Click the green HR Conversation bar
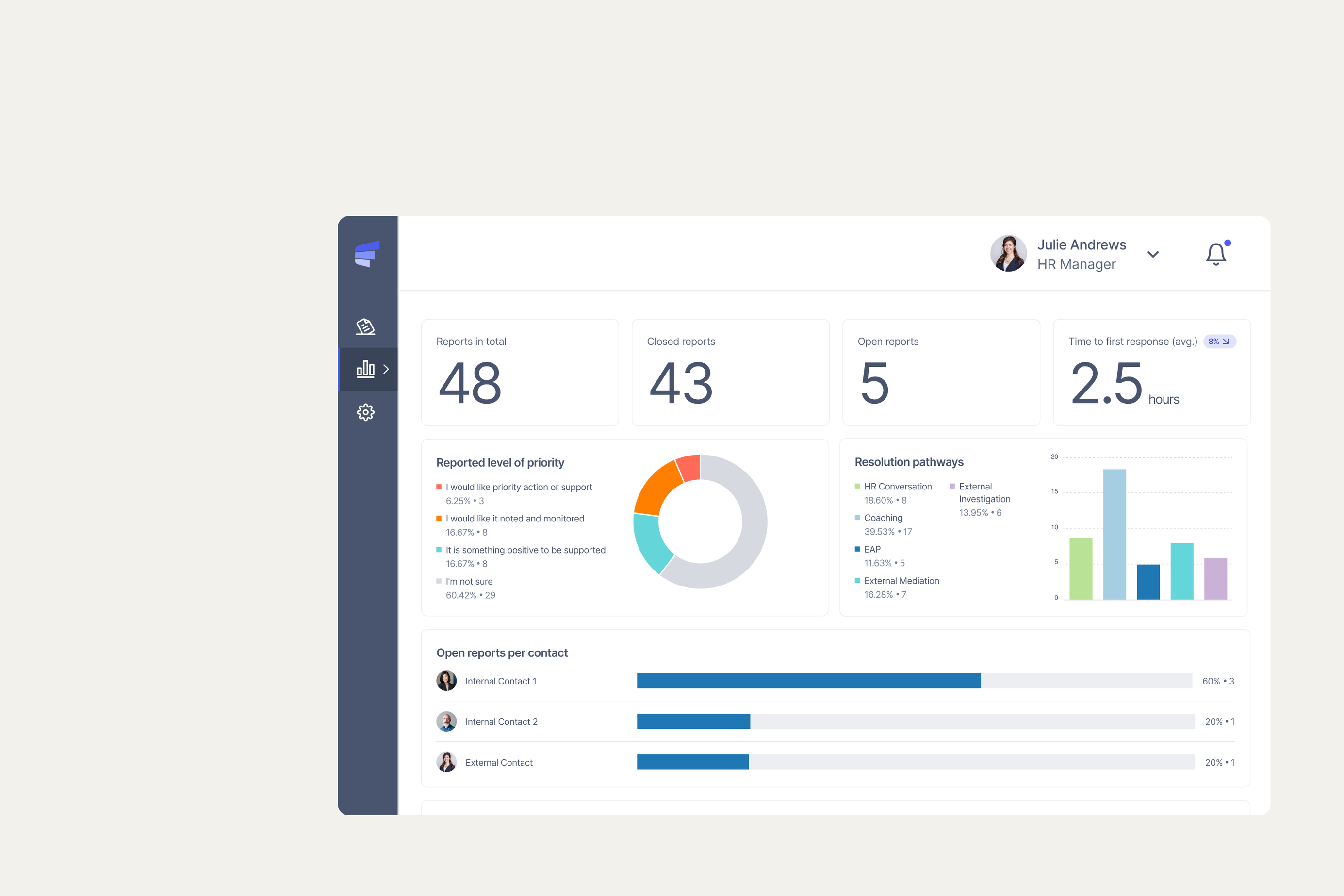Viewport: 1344px width, 896px height. point(1081,569)
